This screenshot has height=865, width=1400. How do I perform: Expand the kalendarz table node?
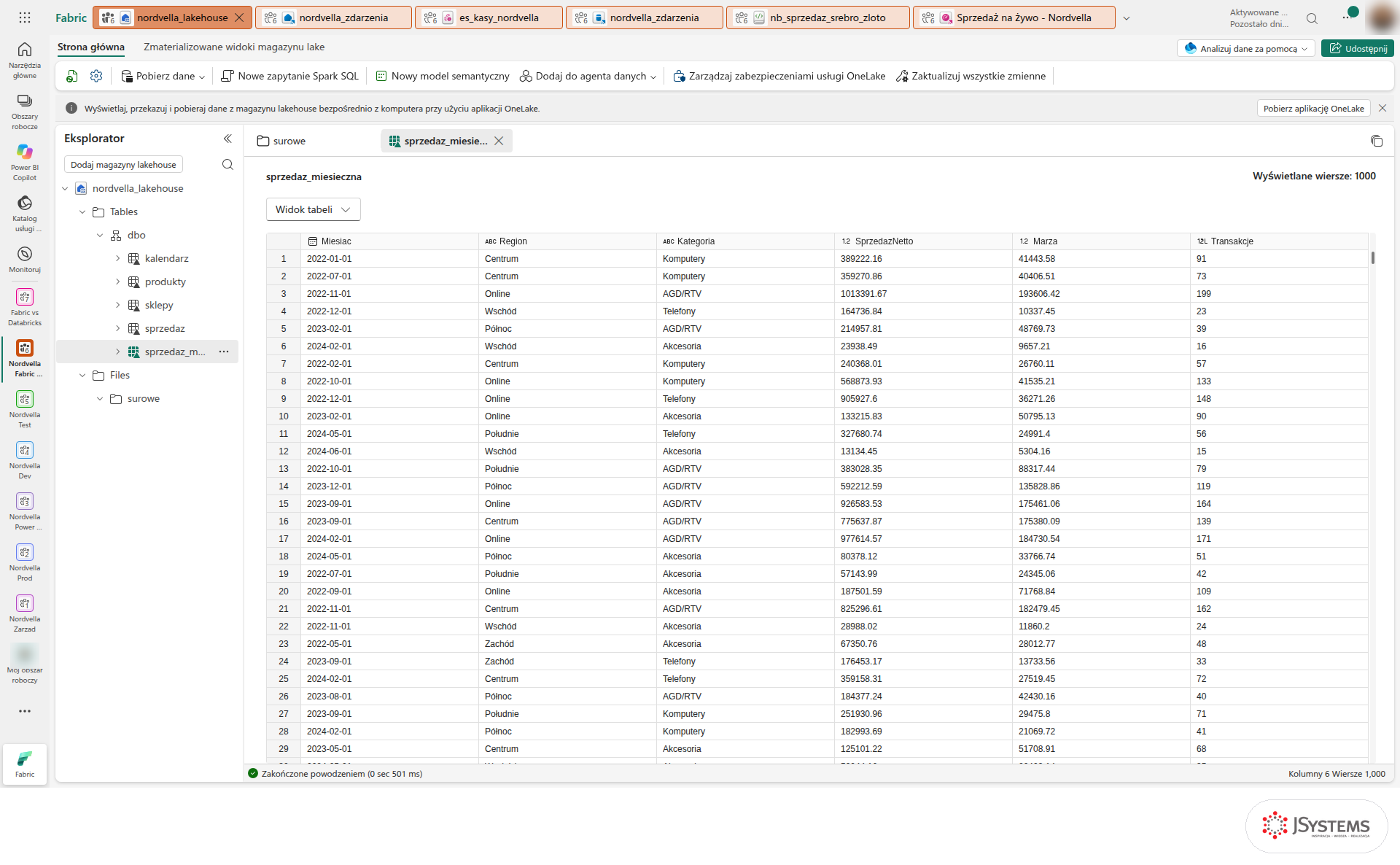click(x=117, y=258)
